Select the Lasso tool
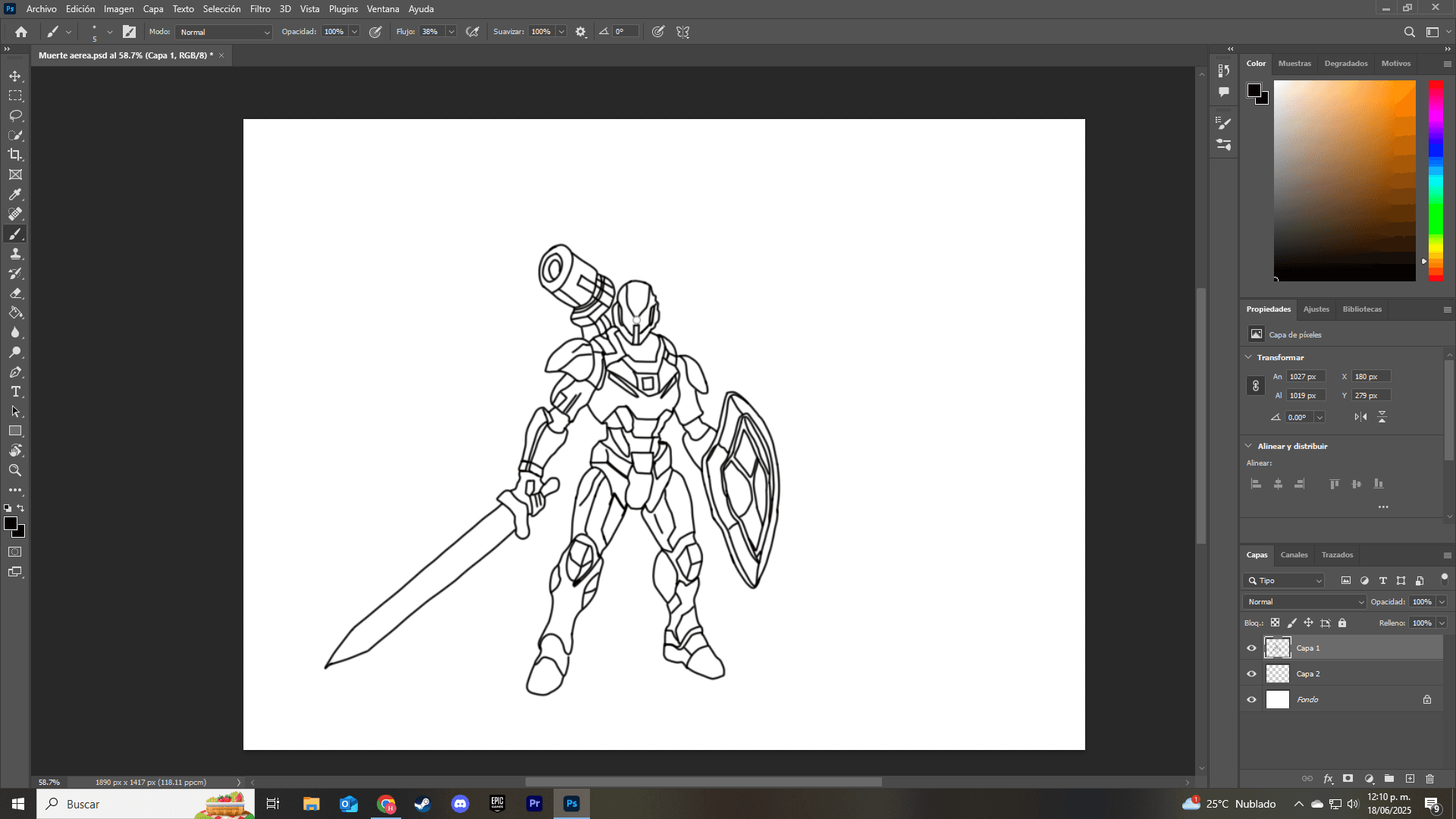 tap(15, 115)
